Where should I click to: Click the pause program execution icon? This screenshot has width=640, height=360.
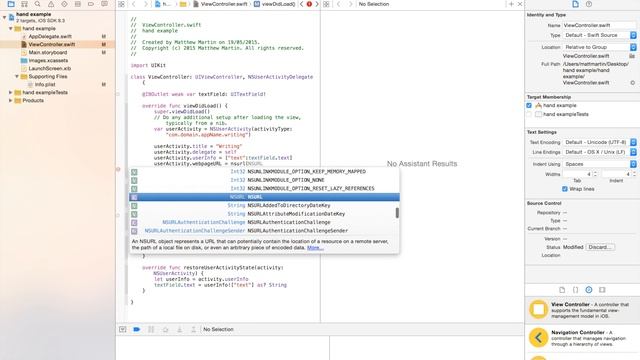pos(151,329)
